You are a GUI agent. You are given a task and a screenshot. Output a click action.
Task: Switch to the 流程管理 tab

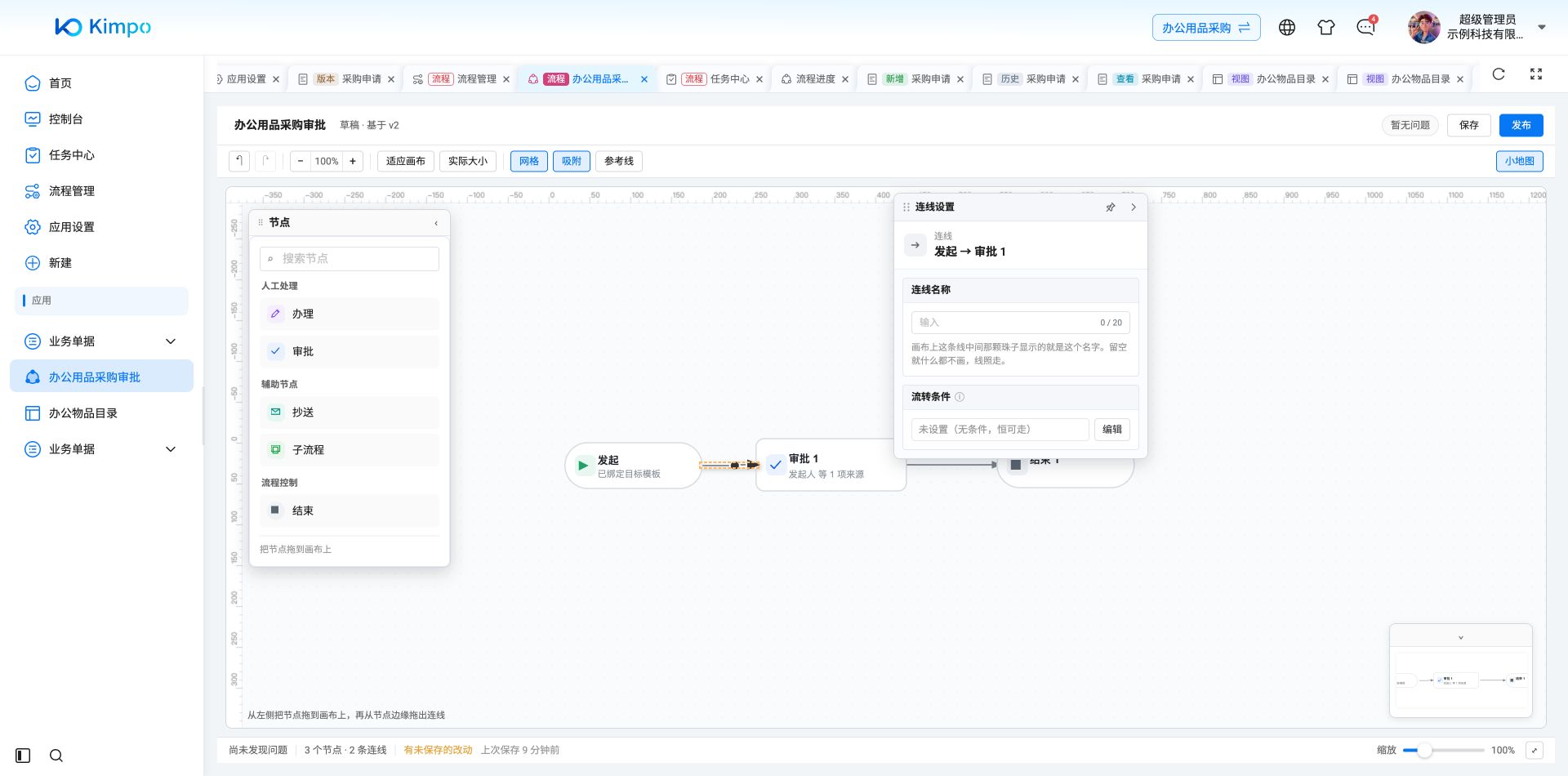(461, 79)
